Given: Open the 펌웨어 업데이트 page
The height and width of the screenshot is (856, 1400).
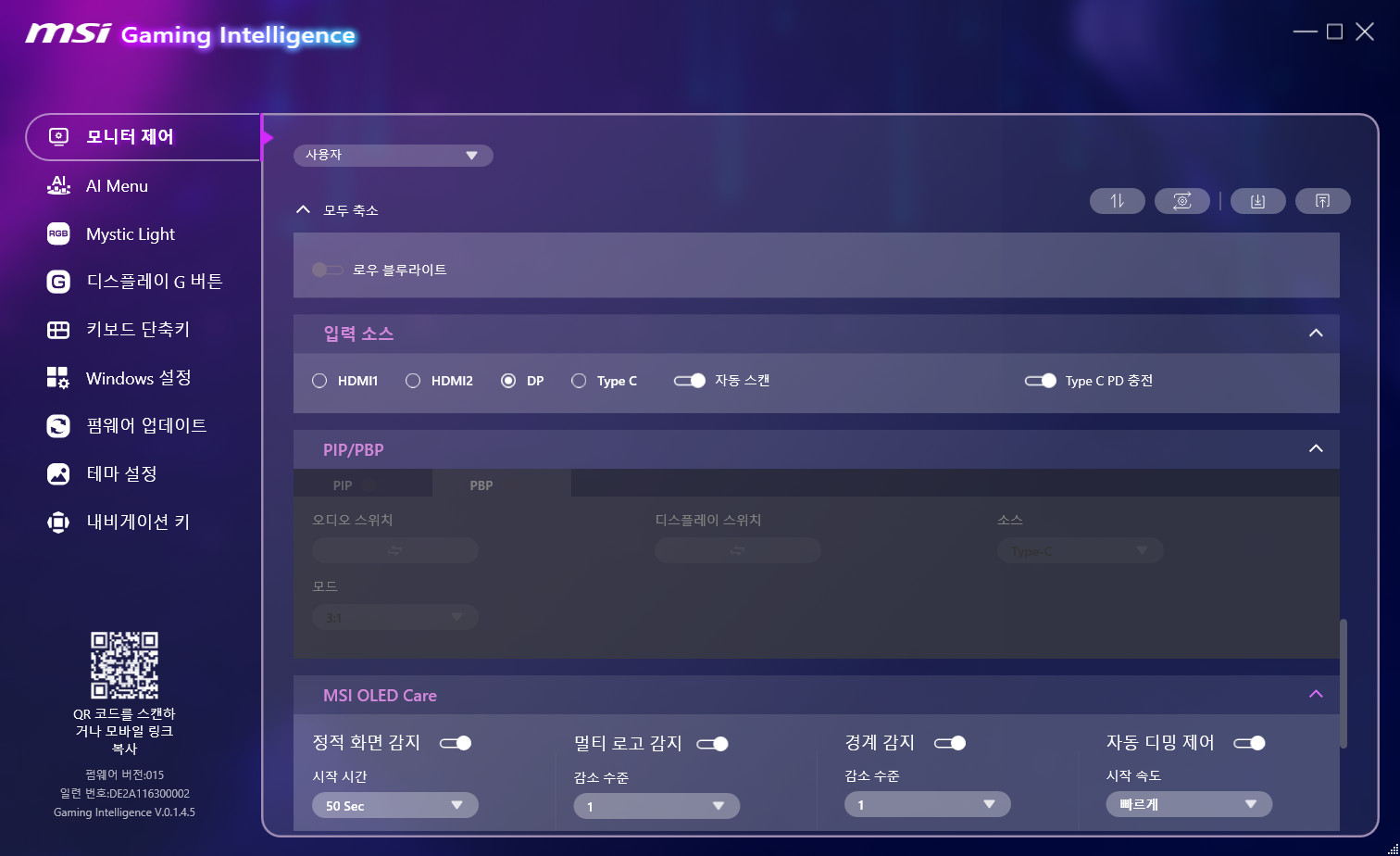Looking at the screenshot, I should coord(146,426).
